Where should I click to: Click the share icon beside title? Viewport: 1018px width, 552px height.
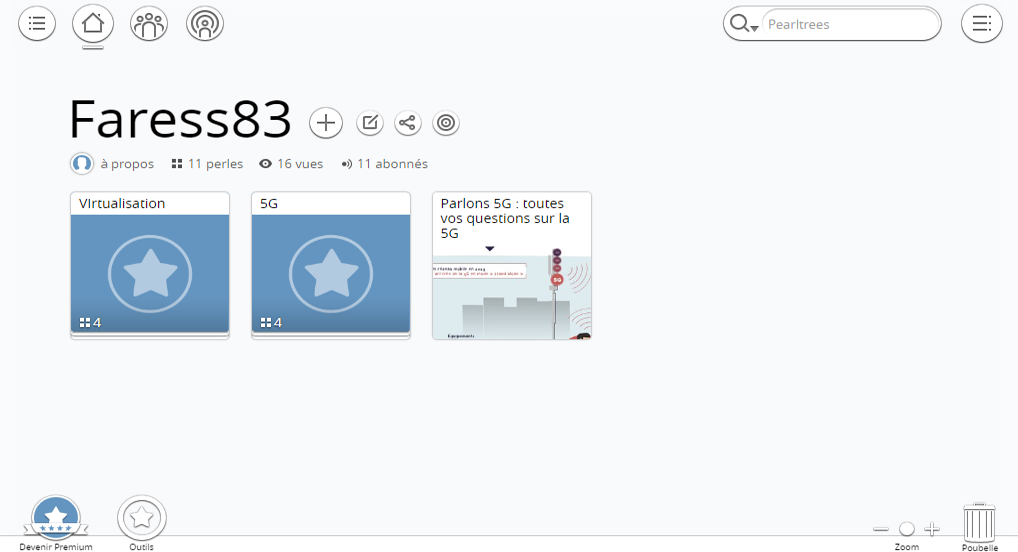click(x=407, y=123)
